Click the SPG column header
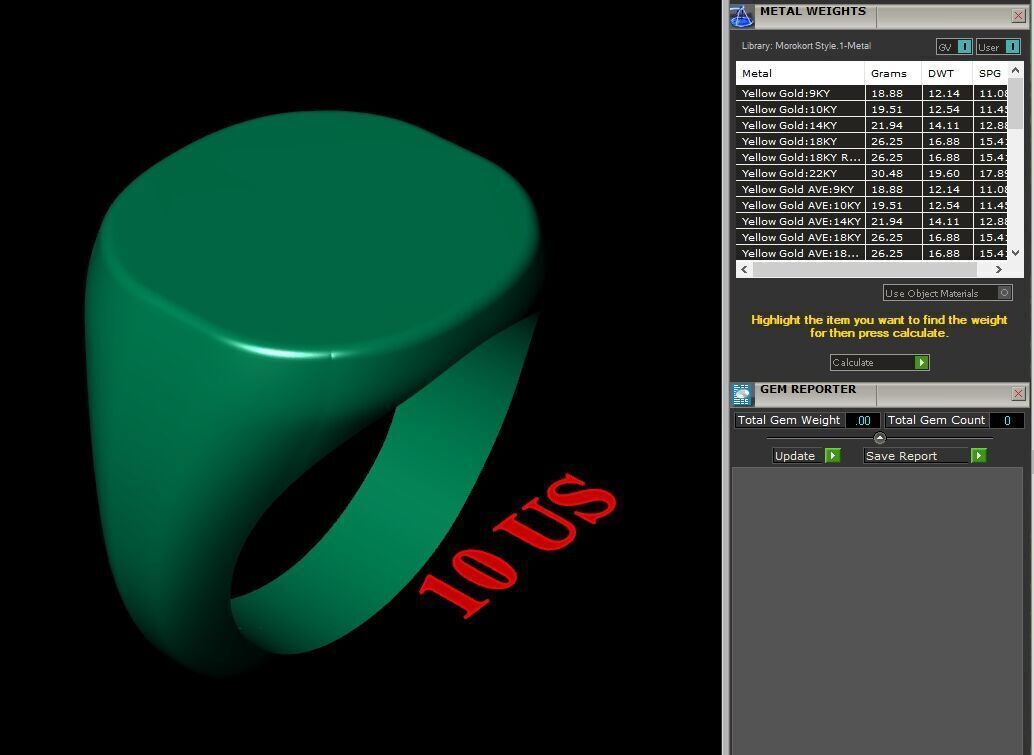Image resolution: width=1034 pixels, height=755 pixels. pos(990,73)
